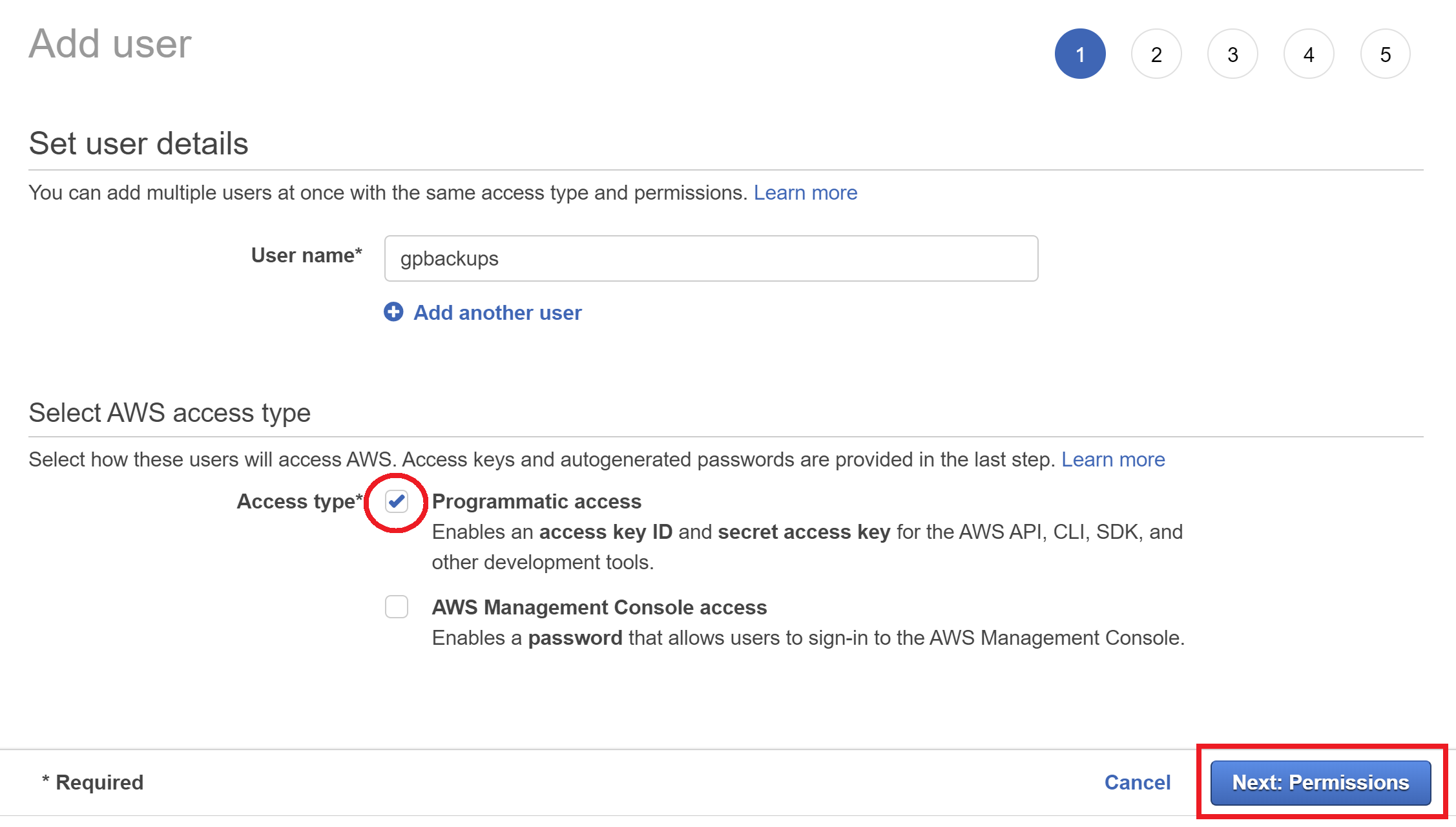
Task: Click the AWS Management Console access label
Action: coord(599,607)
